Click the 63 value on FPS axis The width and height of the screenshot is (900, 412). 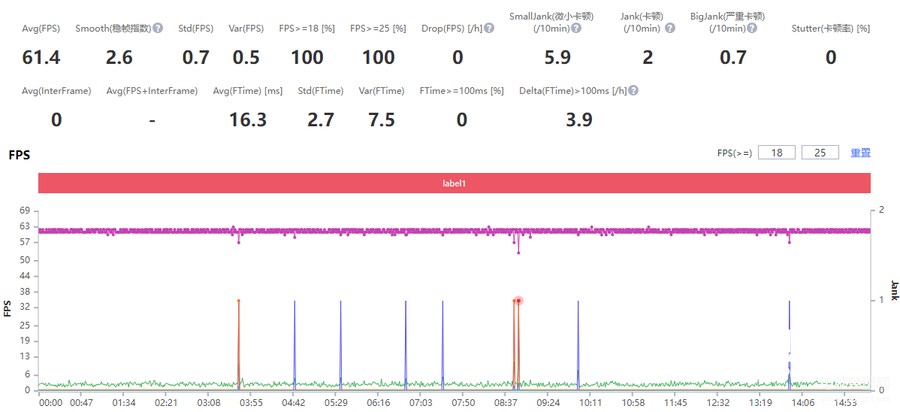coord(25,227)
